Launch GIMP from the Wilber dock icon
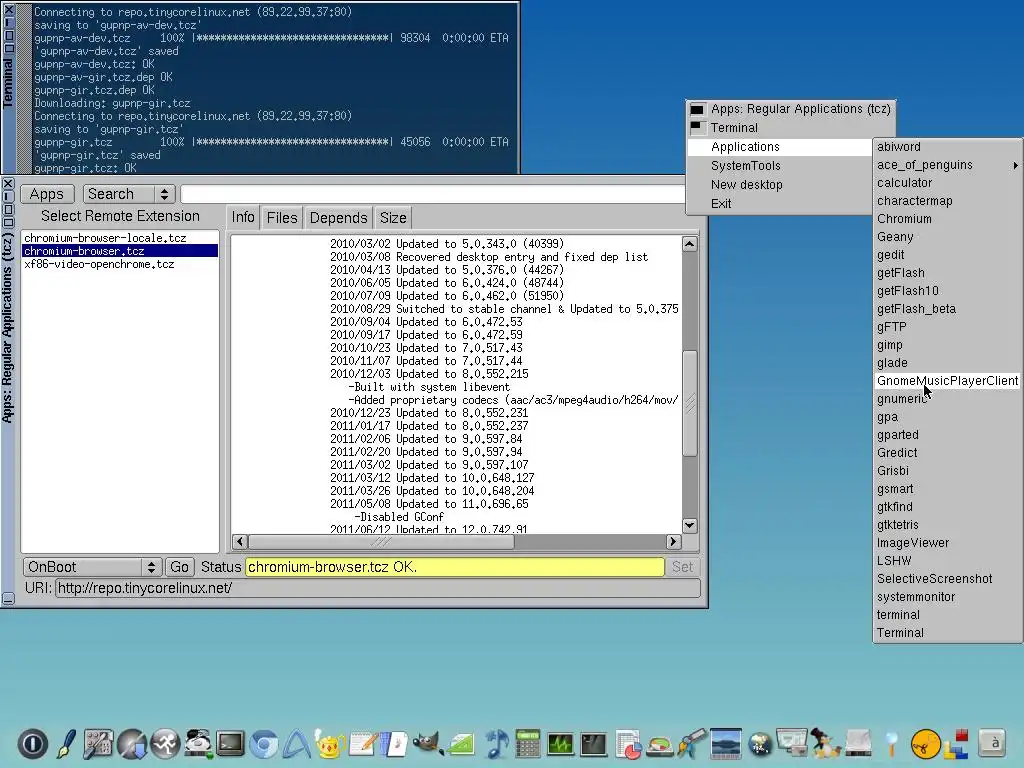 (x=428, y=743)
